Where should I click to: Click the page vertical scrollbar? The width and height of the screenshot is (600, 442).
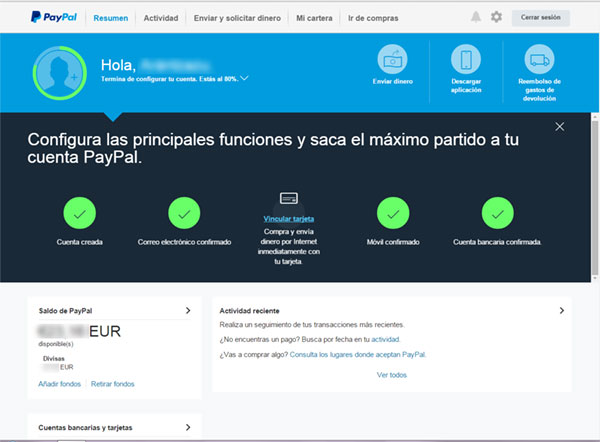595,197
